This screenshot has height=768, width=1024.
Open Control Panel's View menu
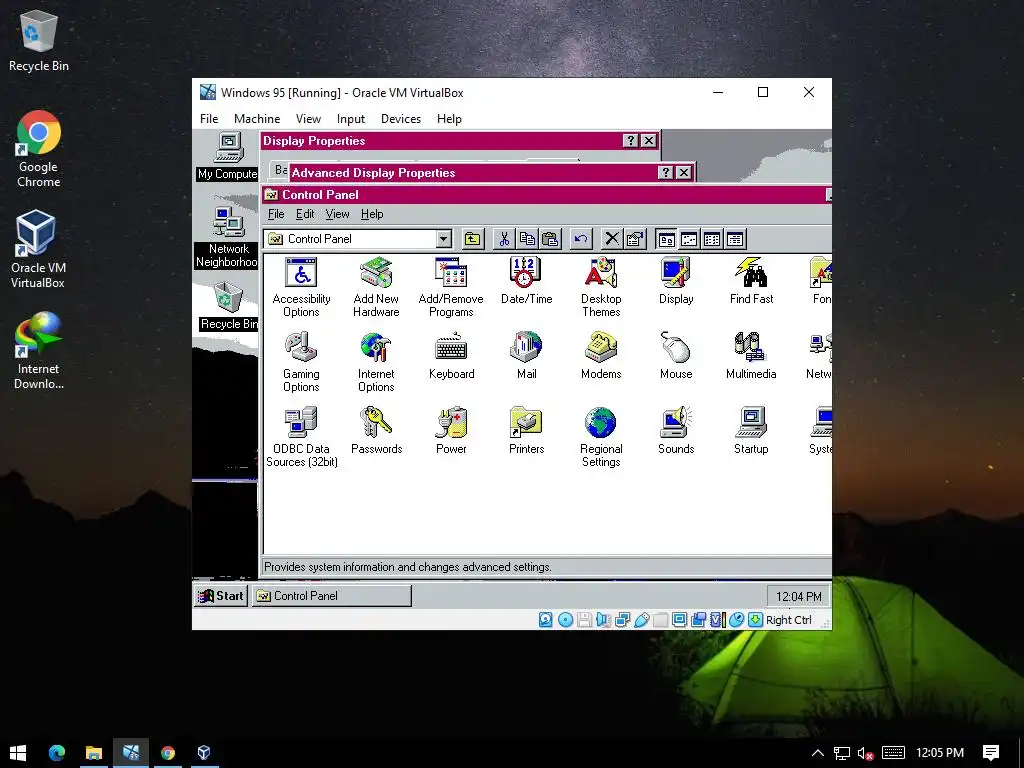point(337,214)
